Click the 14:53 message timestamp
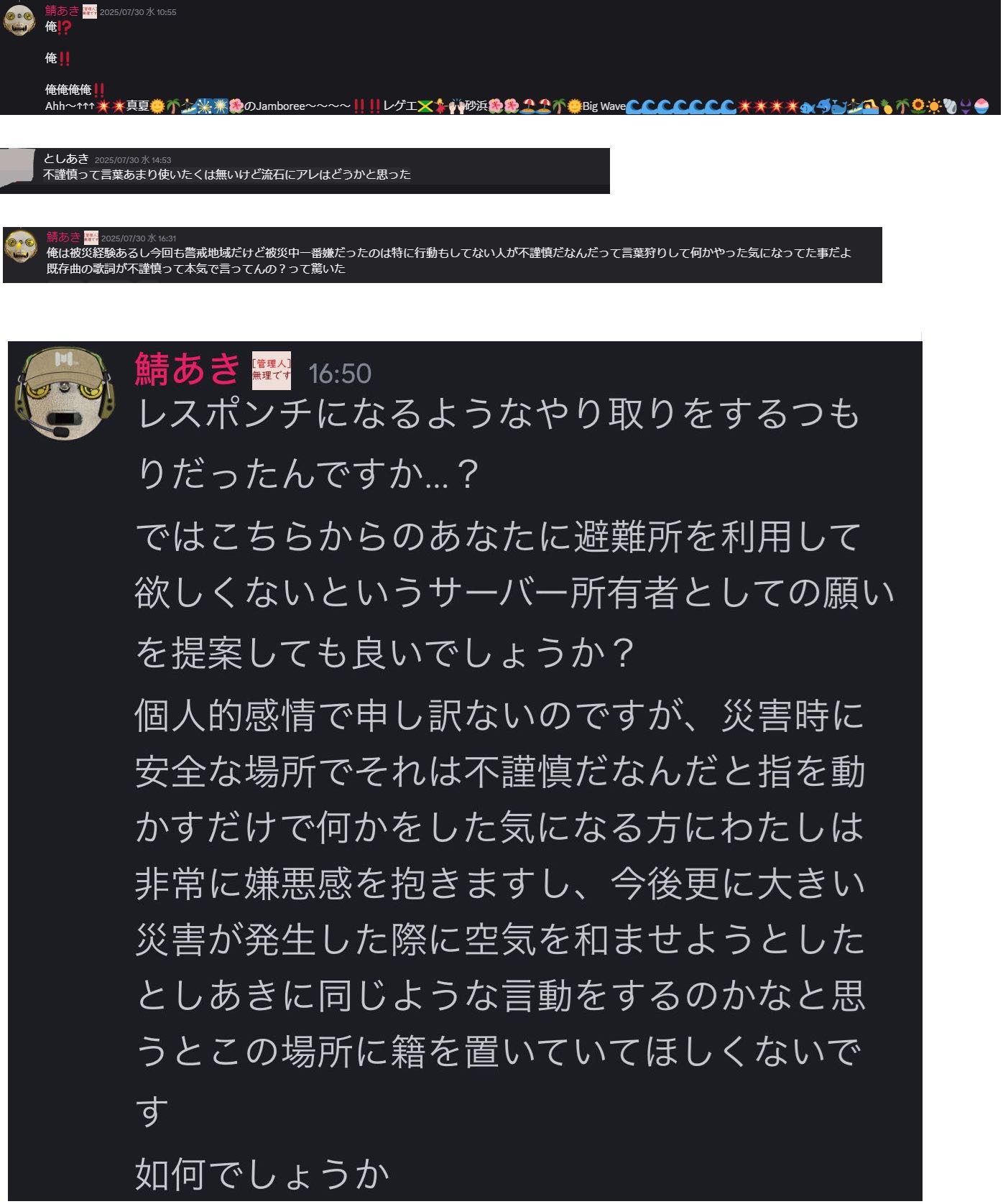 (133, 160)
